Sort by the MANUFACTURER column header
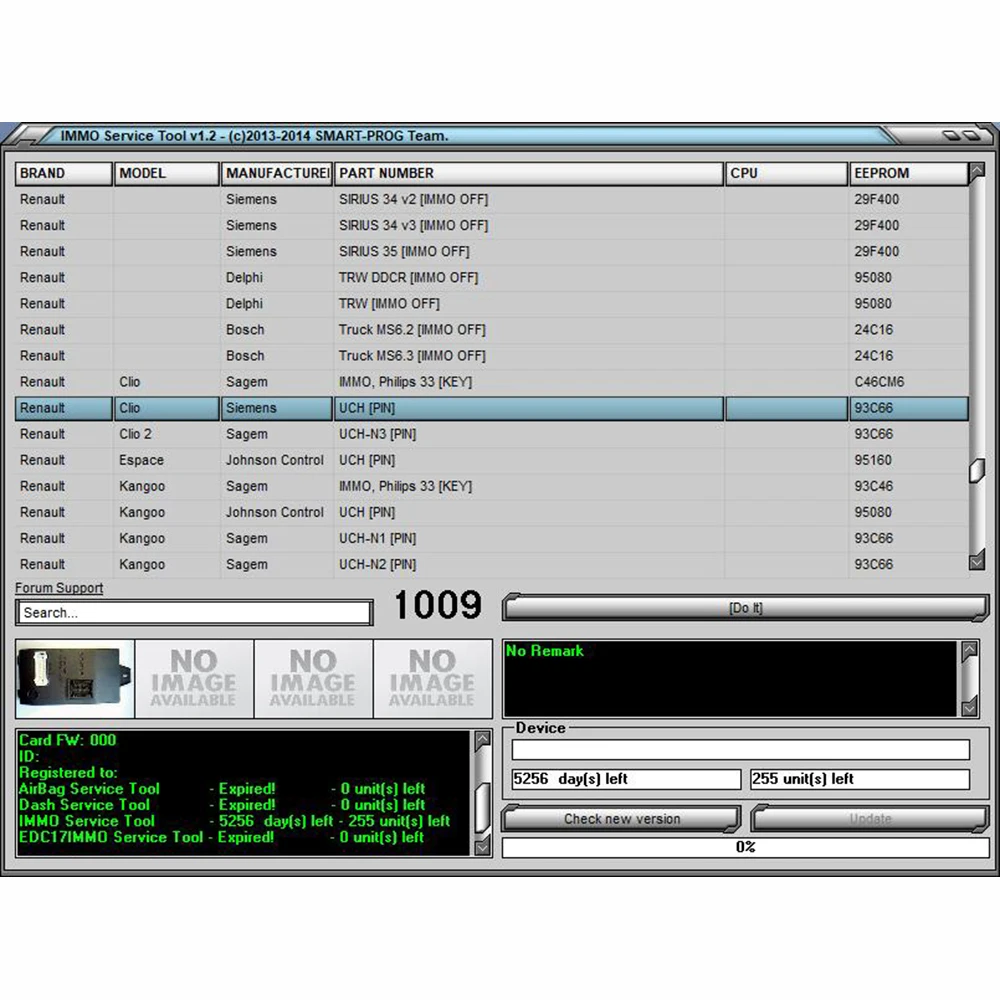This screenshot has height=1000, width=1000. [276, 173]
